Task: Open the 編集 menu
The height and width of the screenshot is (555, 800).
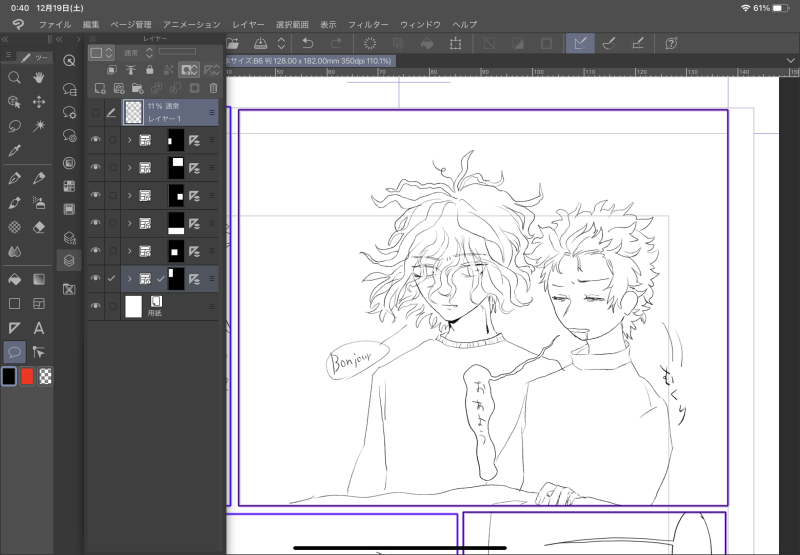Action: [x=91, y=24]
